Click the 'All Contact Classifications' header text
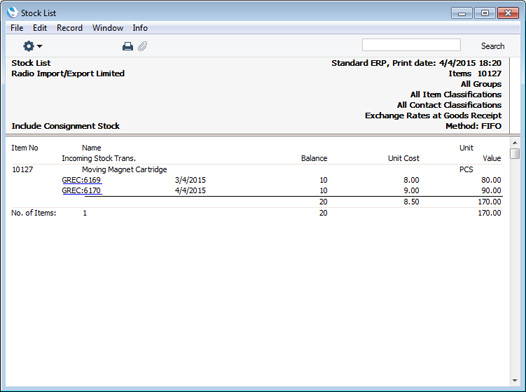 click(449, 105)
